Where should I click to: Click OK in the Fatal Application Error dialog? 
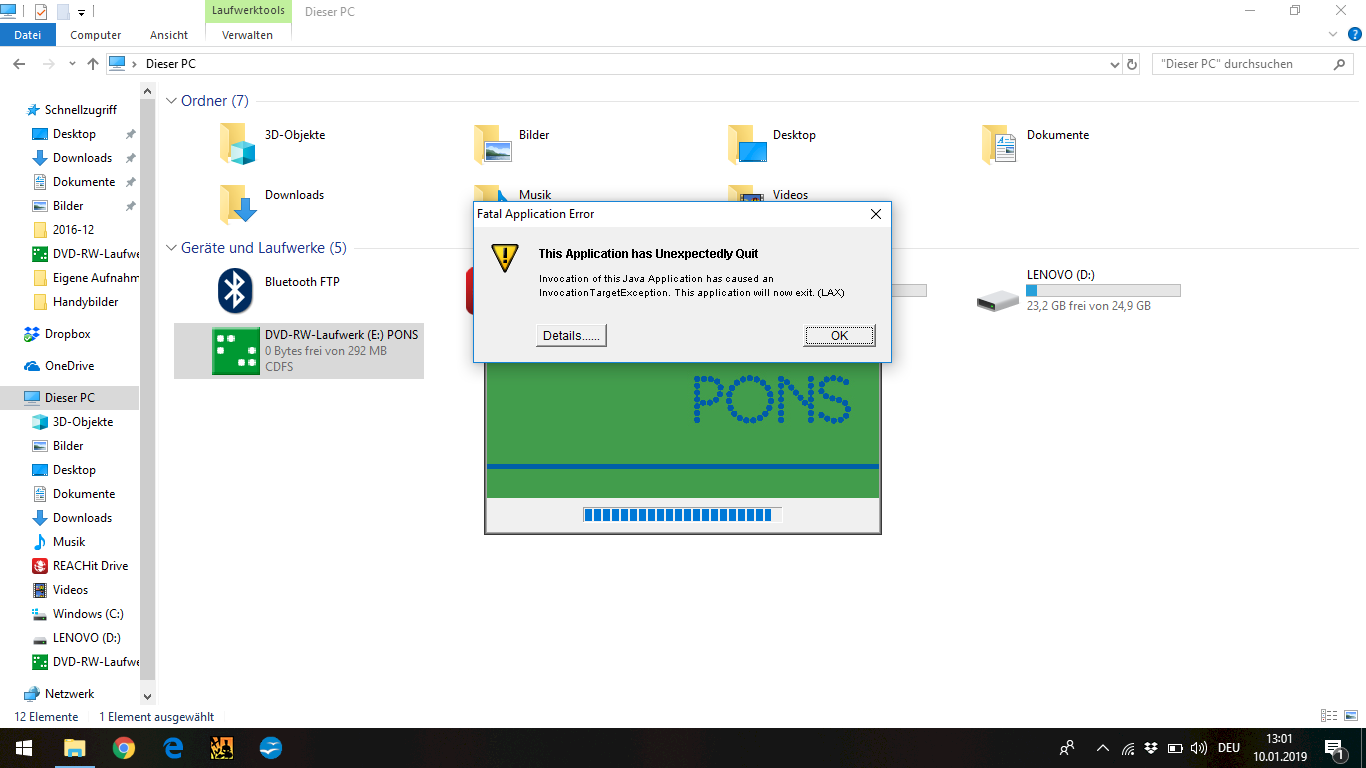tap(839, 335)
